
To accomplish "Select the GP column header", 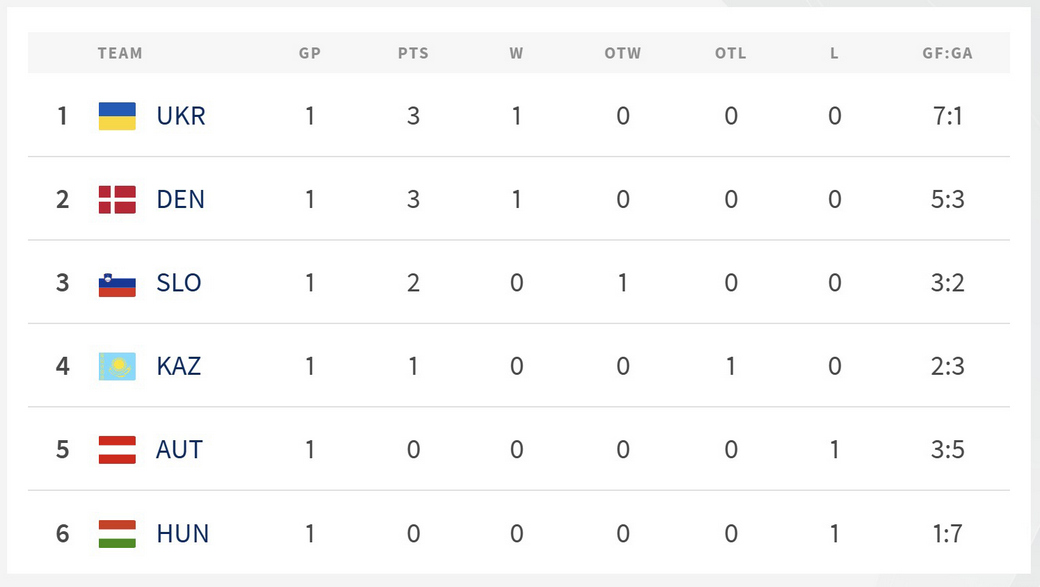I will (310, 53).
